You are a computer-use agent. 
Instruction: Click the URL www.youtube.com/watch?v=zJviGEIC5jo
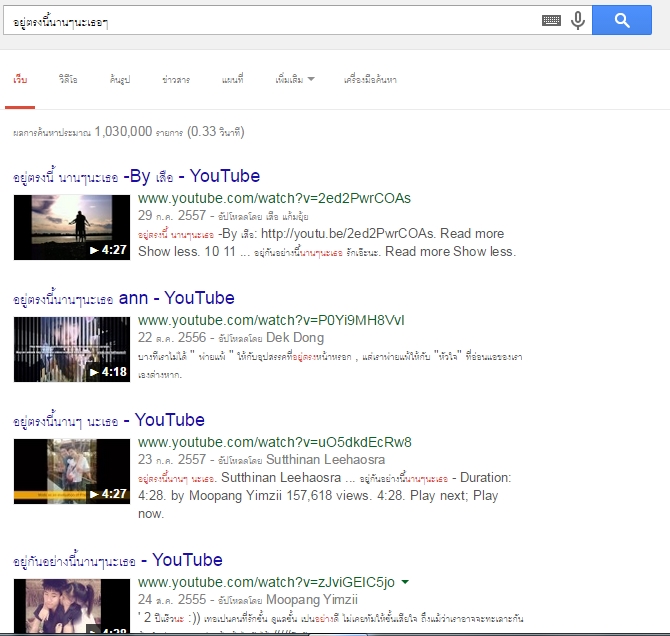[266, 582]
